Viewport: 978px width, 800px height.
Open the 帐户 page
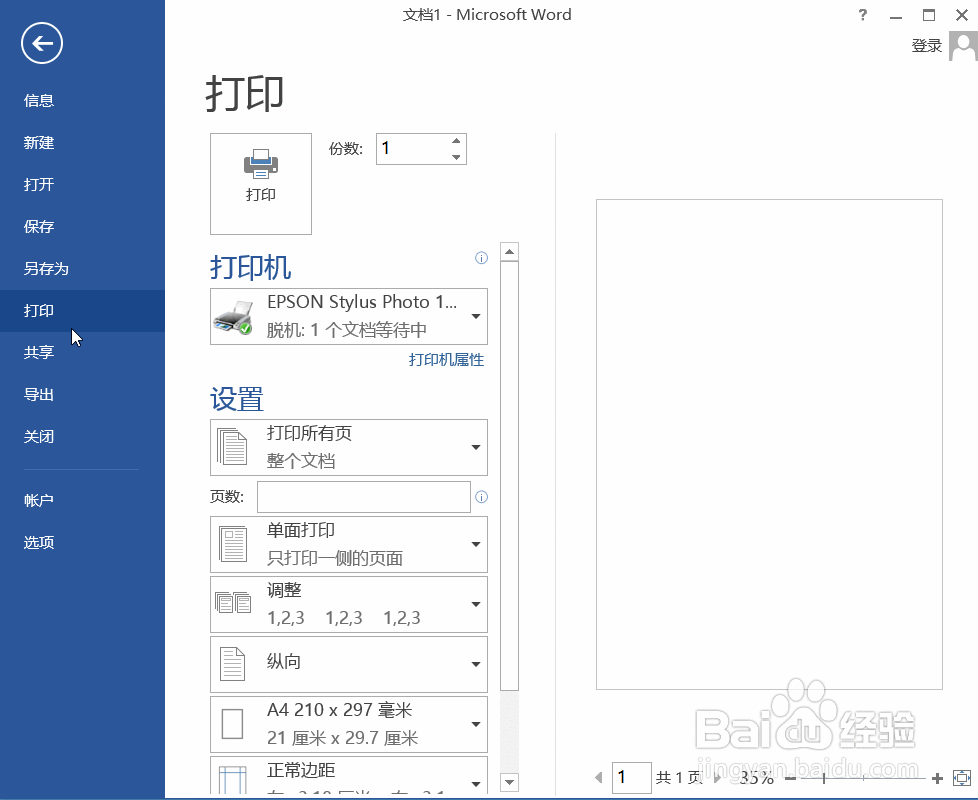coord(39,500)
